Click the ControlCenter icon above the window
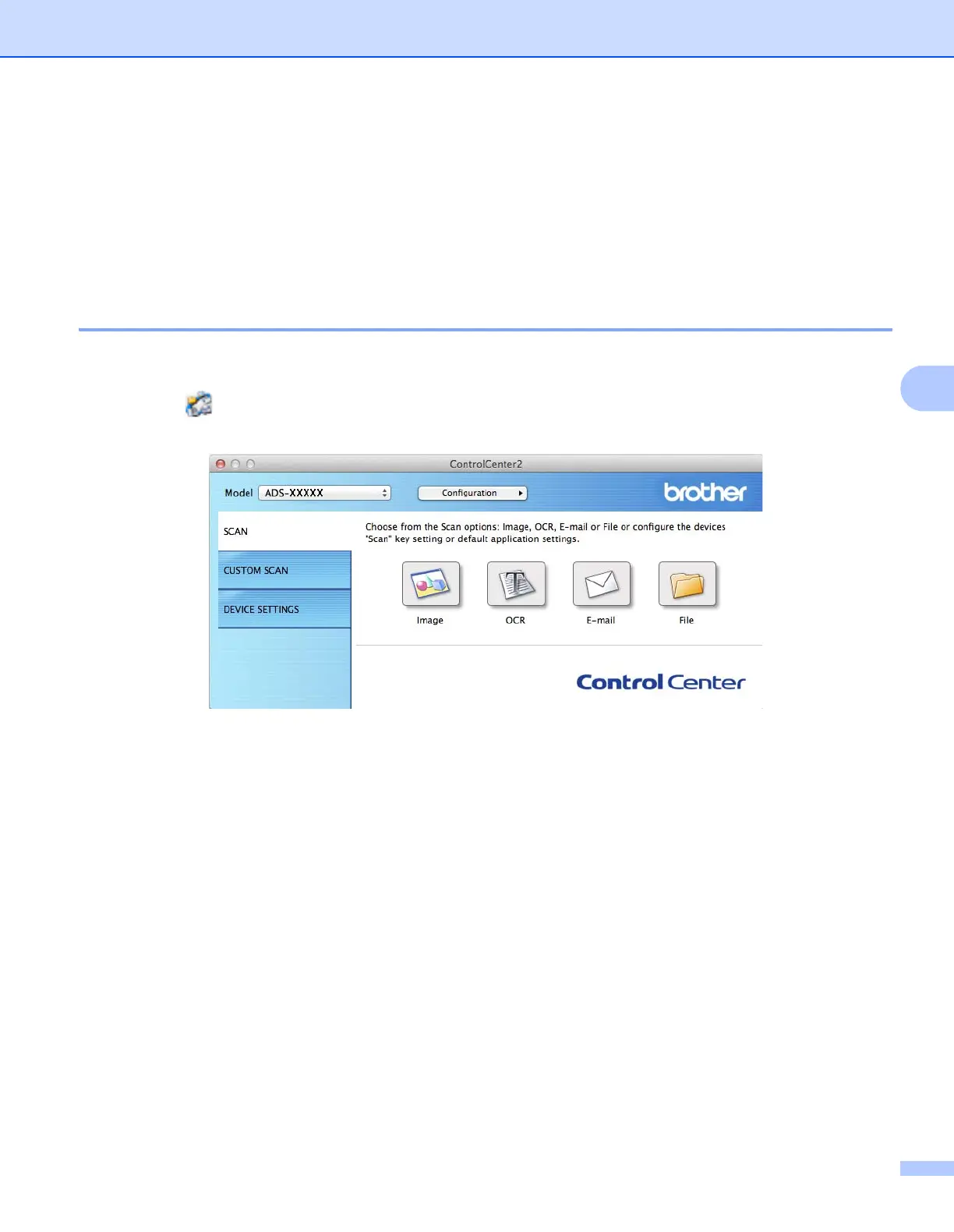Screen dimensions: 954x1232 pos(199,404)
